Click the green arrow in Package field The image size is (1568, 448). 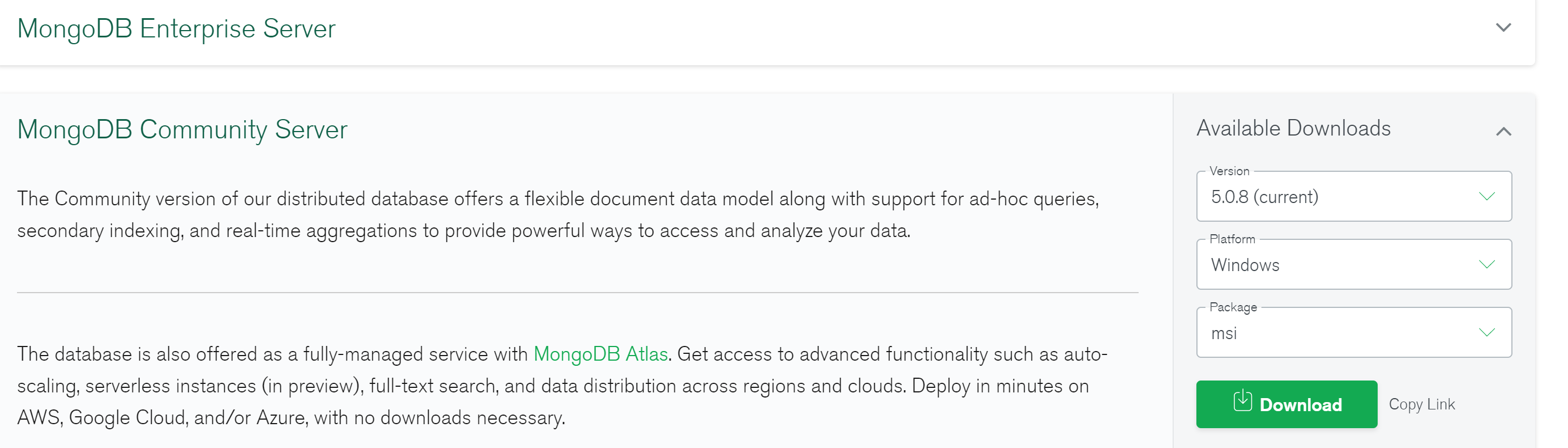pyautogui.click(x=1486, y=333)
